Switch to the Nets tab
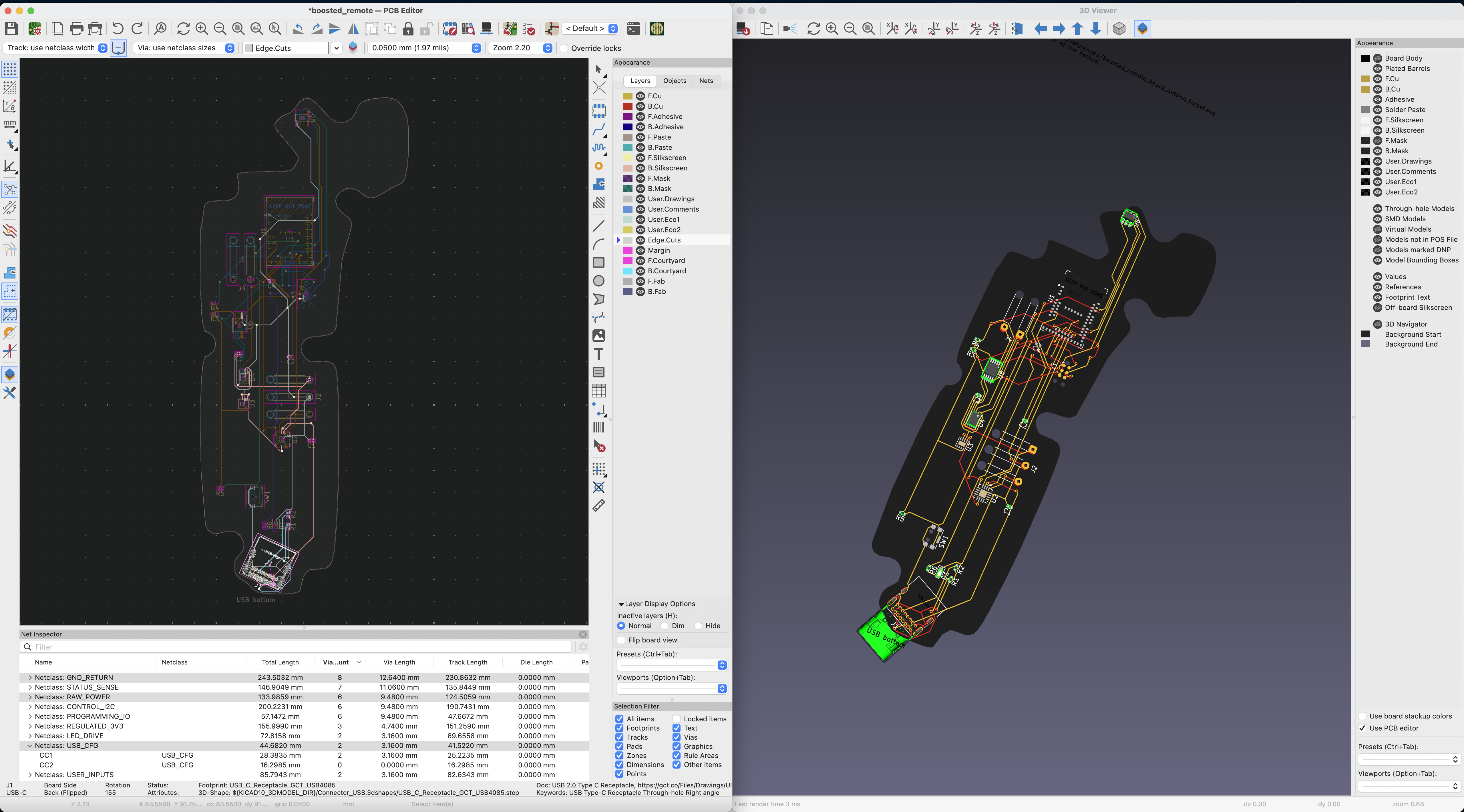 [x=706, y=81]
